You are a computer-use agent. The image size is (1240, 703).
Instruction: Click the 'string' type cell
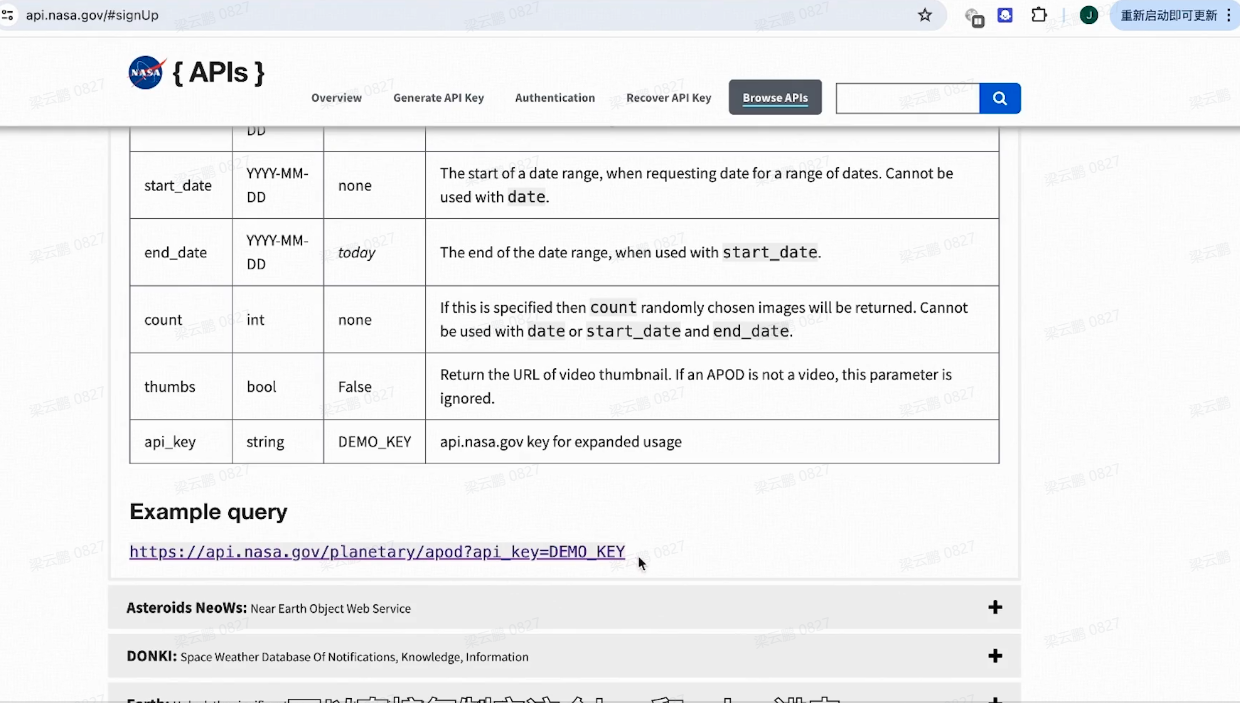click(x=278, y=442)
